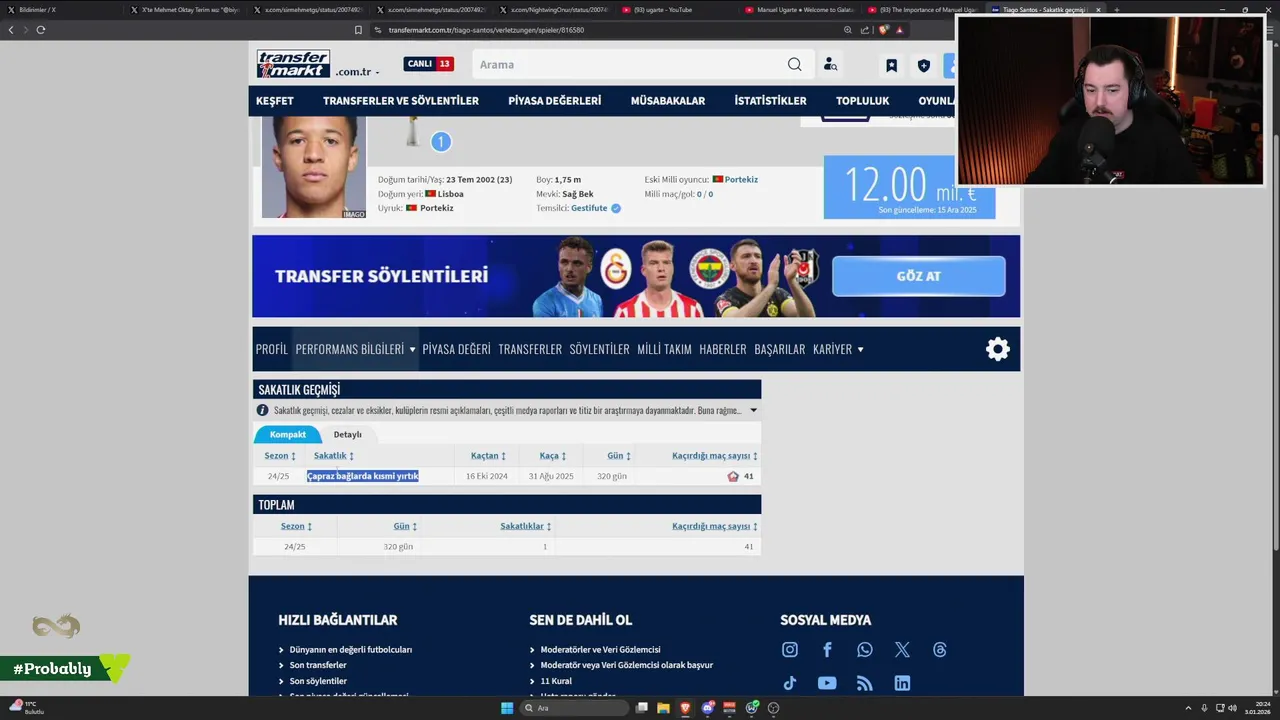Open the Söylentiler tab
Image resolution: width=1280 pixels, height=720 pixels.
[599, 349]
